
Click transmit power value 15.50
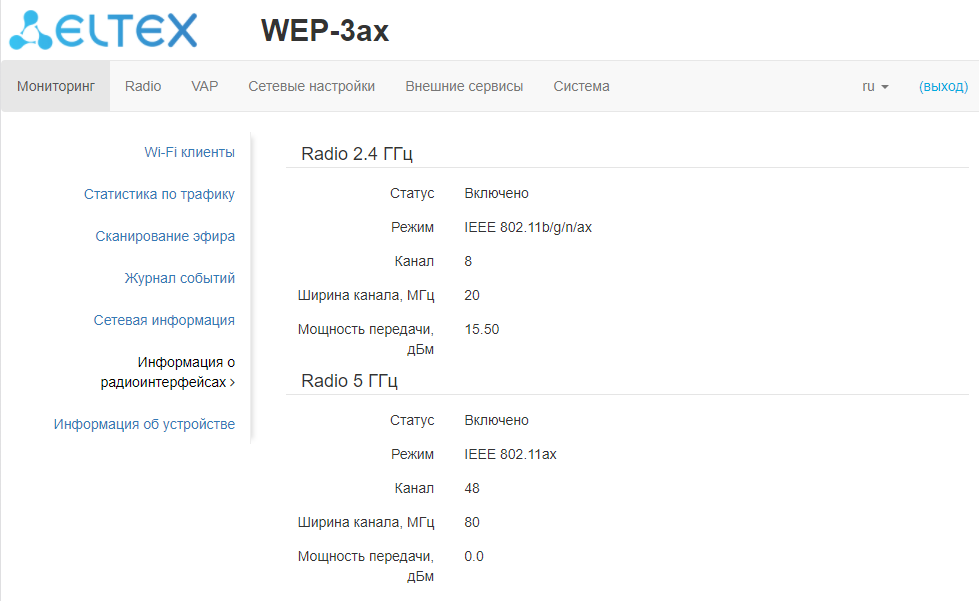pyautogui.click(x=481, y=330)
